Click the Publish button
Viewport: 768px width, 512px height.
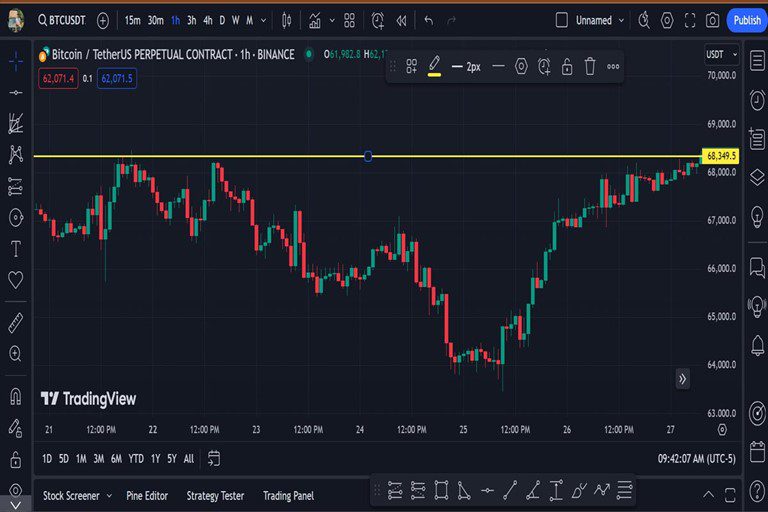[x=747, y=20]
